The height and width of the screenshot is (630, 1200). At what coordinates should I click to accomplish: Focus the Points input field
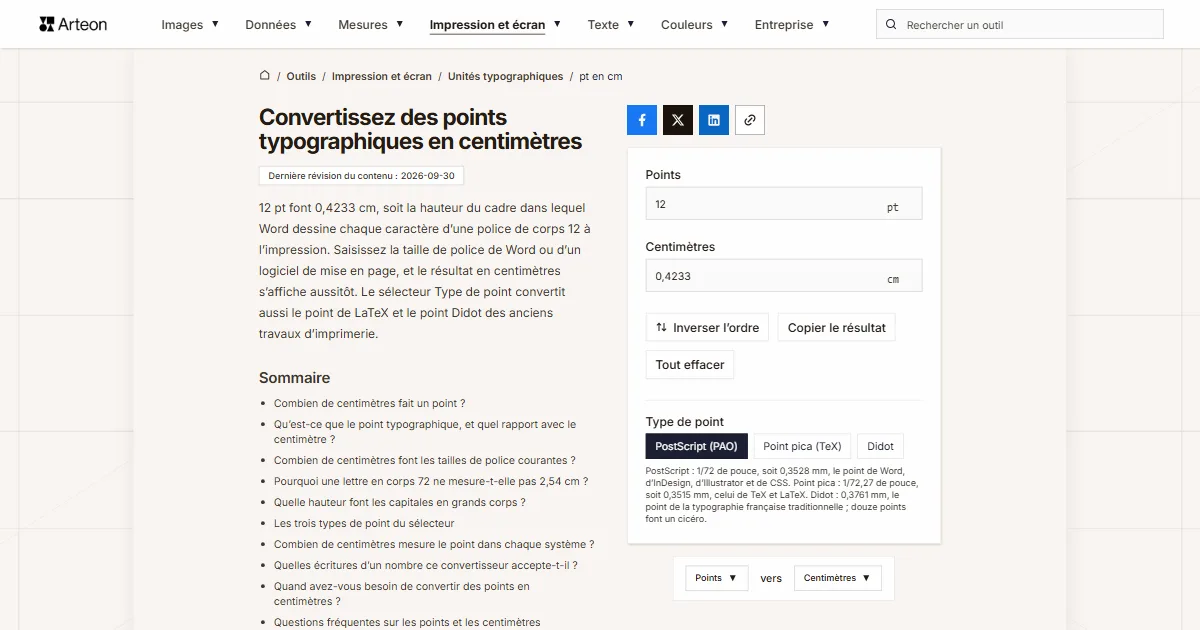pos(784,204)
